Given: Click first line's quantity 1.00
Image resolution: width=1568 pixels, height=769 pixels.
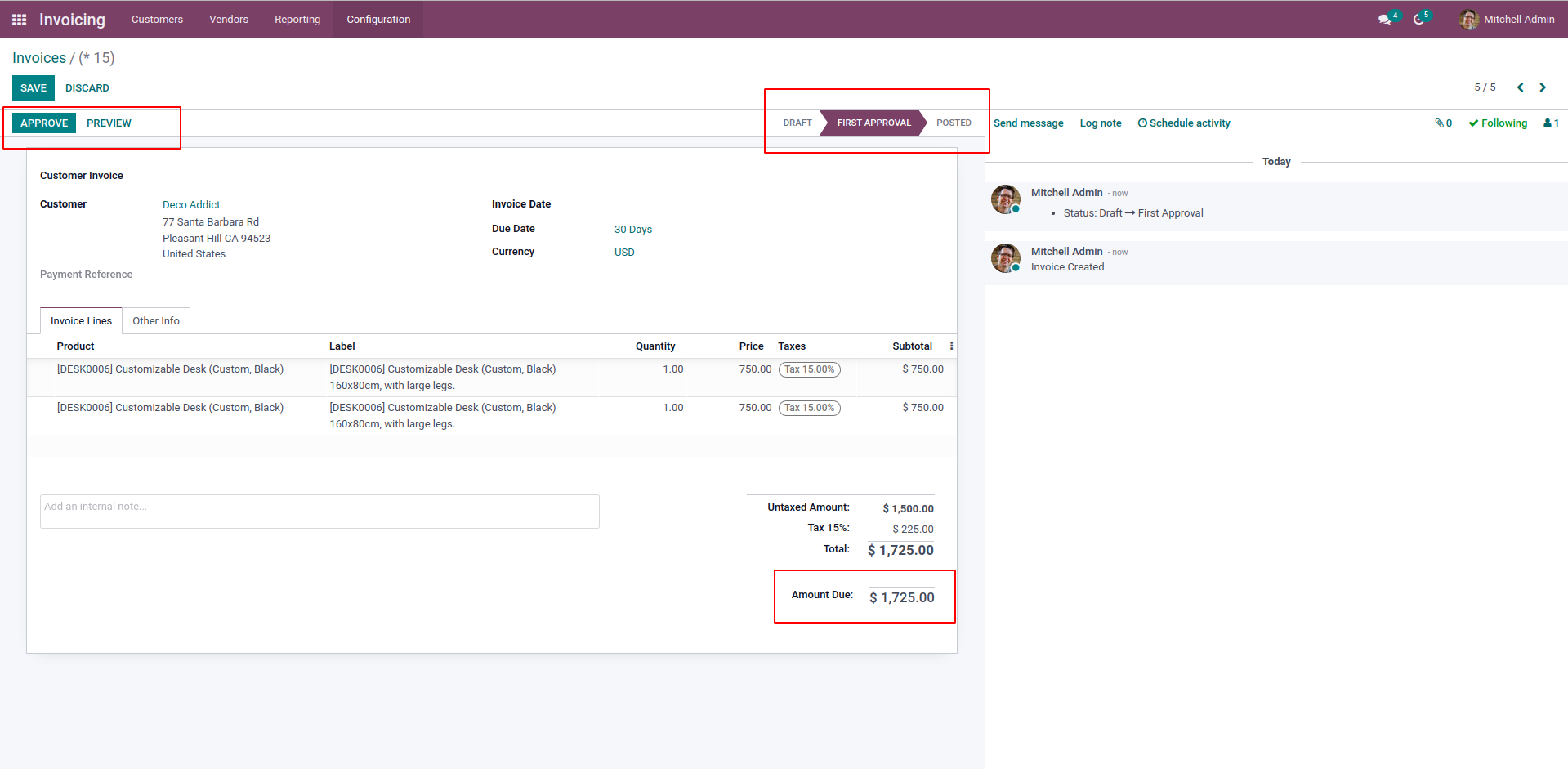Looking at the screenshot, I should tap(672, 369).
